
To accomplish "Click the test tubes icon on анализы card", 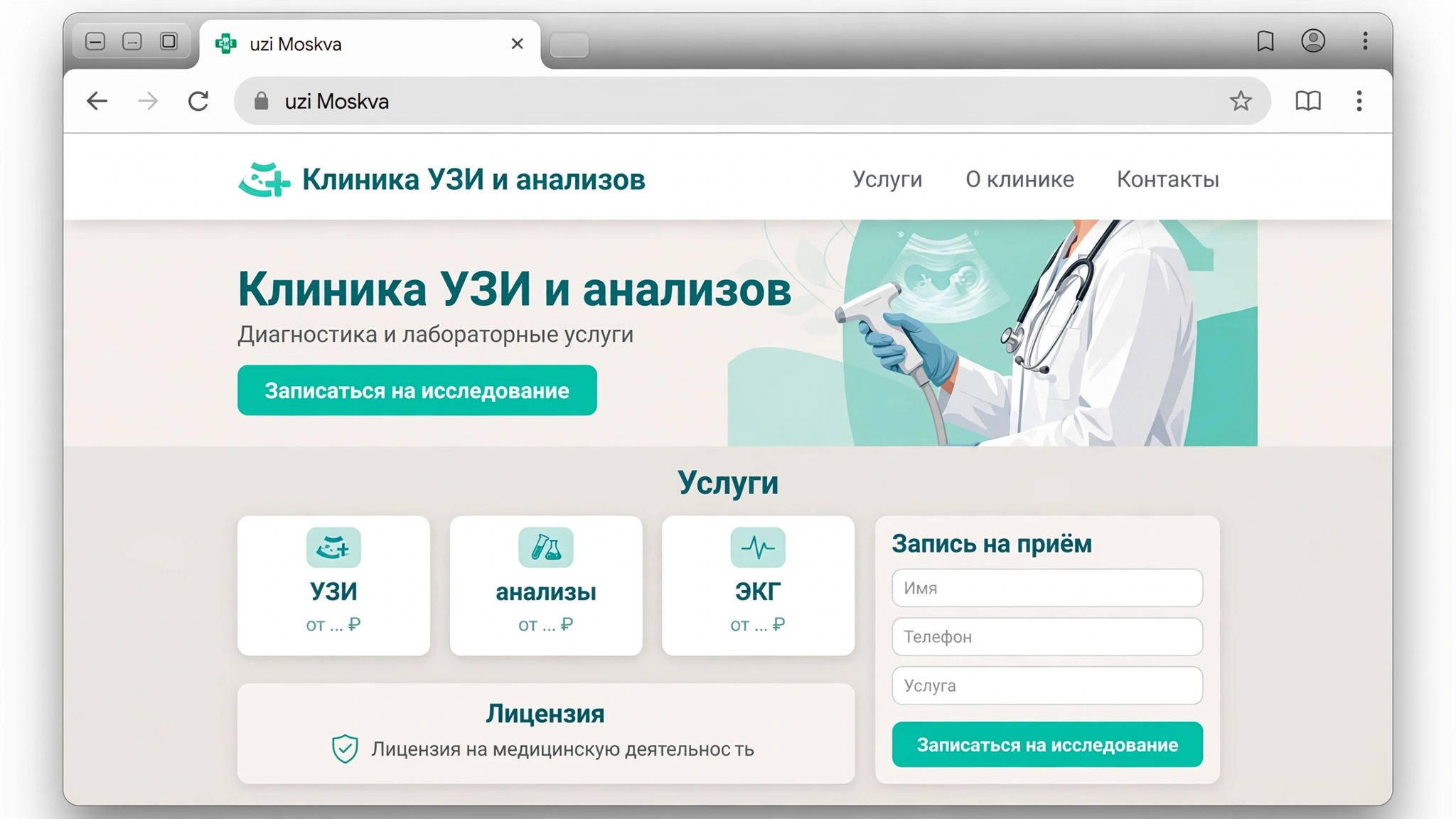I will point(546,547).
